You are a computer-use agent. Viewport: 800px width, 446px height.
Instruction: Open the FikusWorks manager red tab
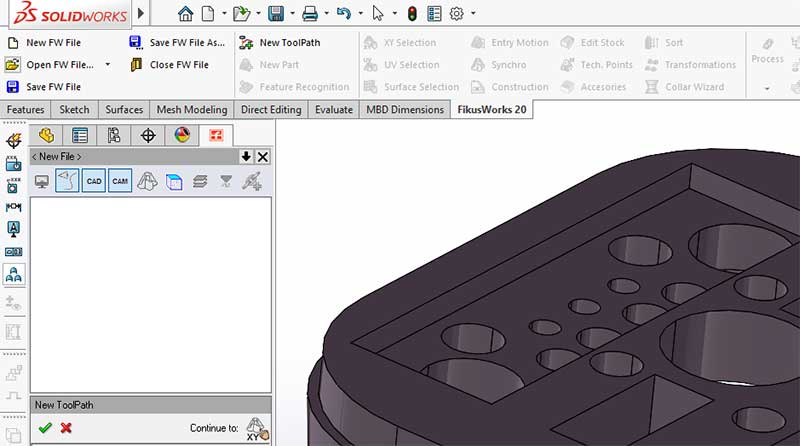click(x=216, y=135)
